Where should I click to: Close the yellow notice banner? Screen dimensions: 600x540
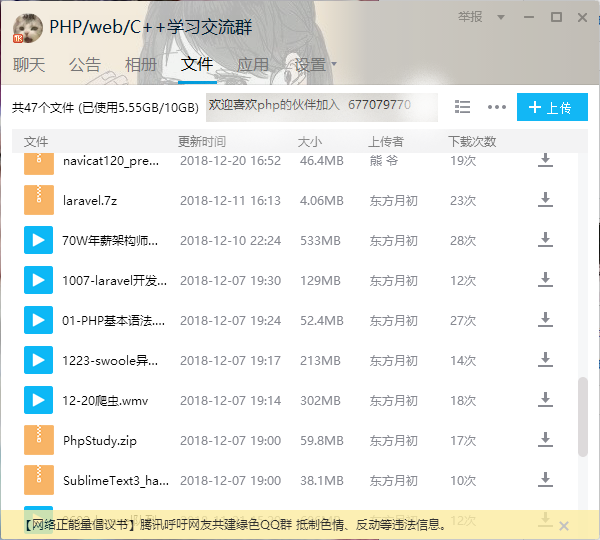coord(564,526)
